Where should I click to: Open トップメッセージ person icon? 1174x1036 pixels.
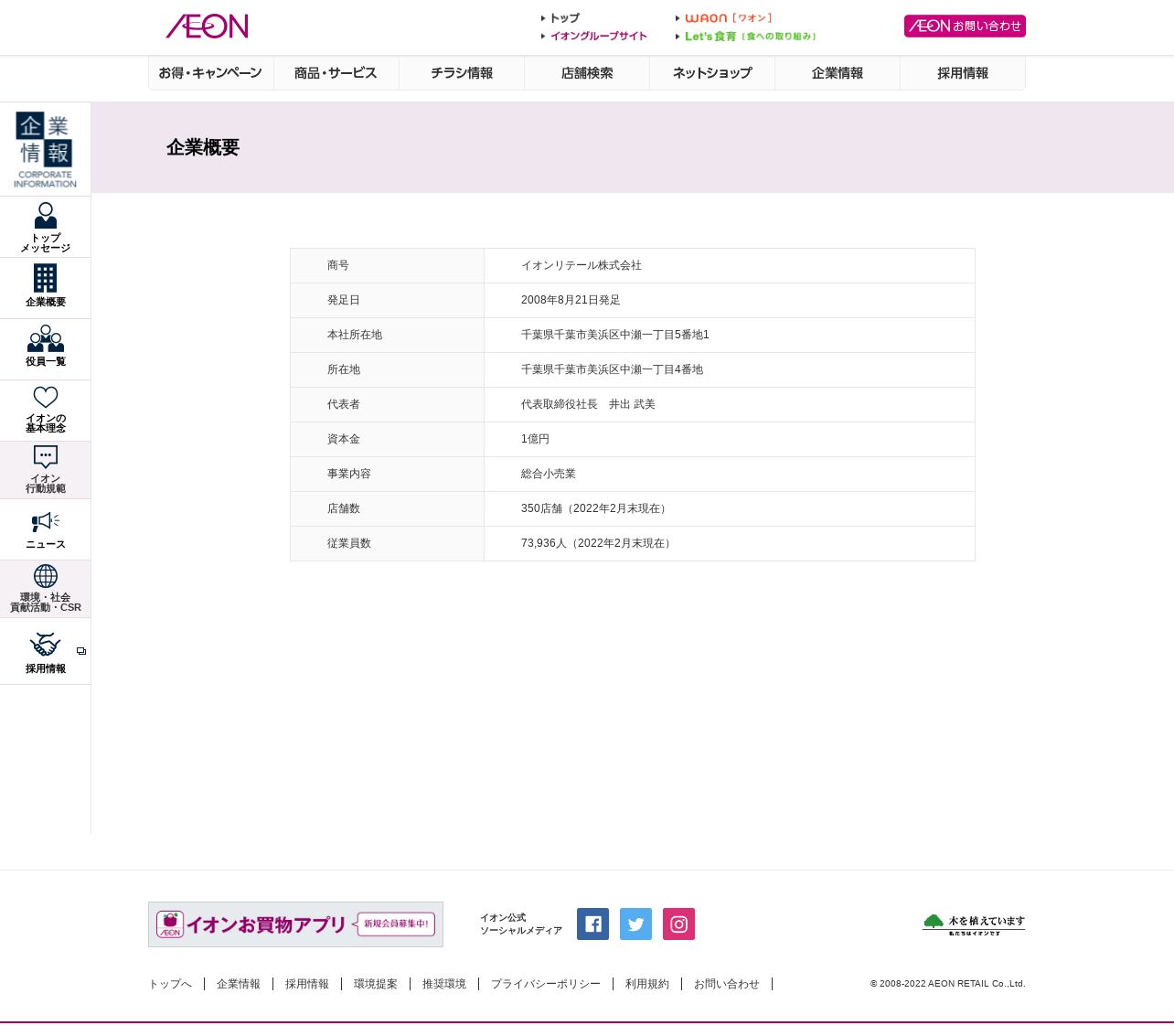click(46, 216)
